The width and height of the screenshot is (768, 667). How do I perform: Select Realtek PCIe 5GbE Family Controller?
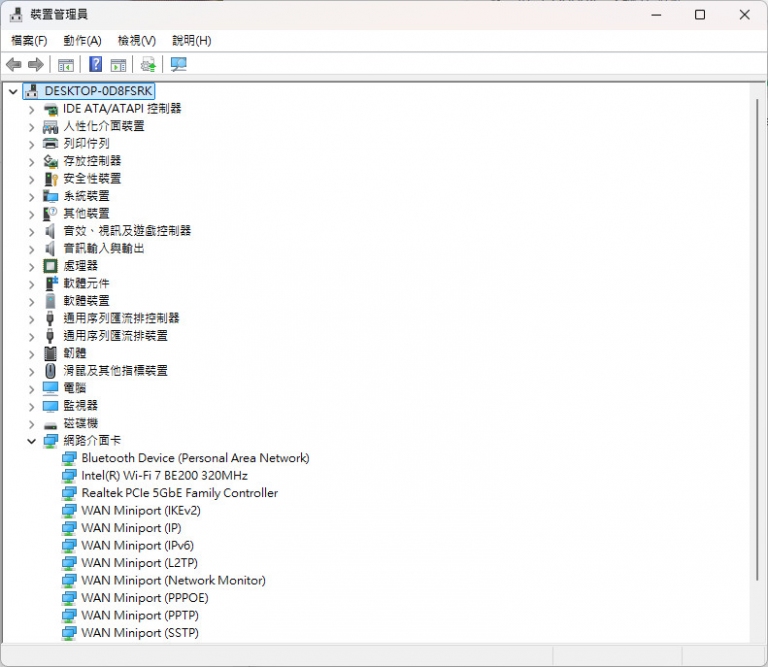179,493
